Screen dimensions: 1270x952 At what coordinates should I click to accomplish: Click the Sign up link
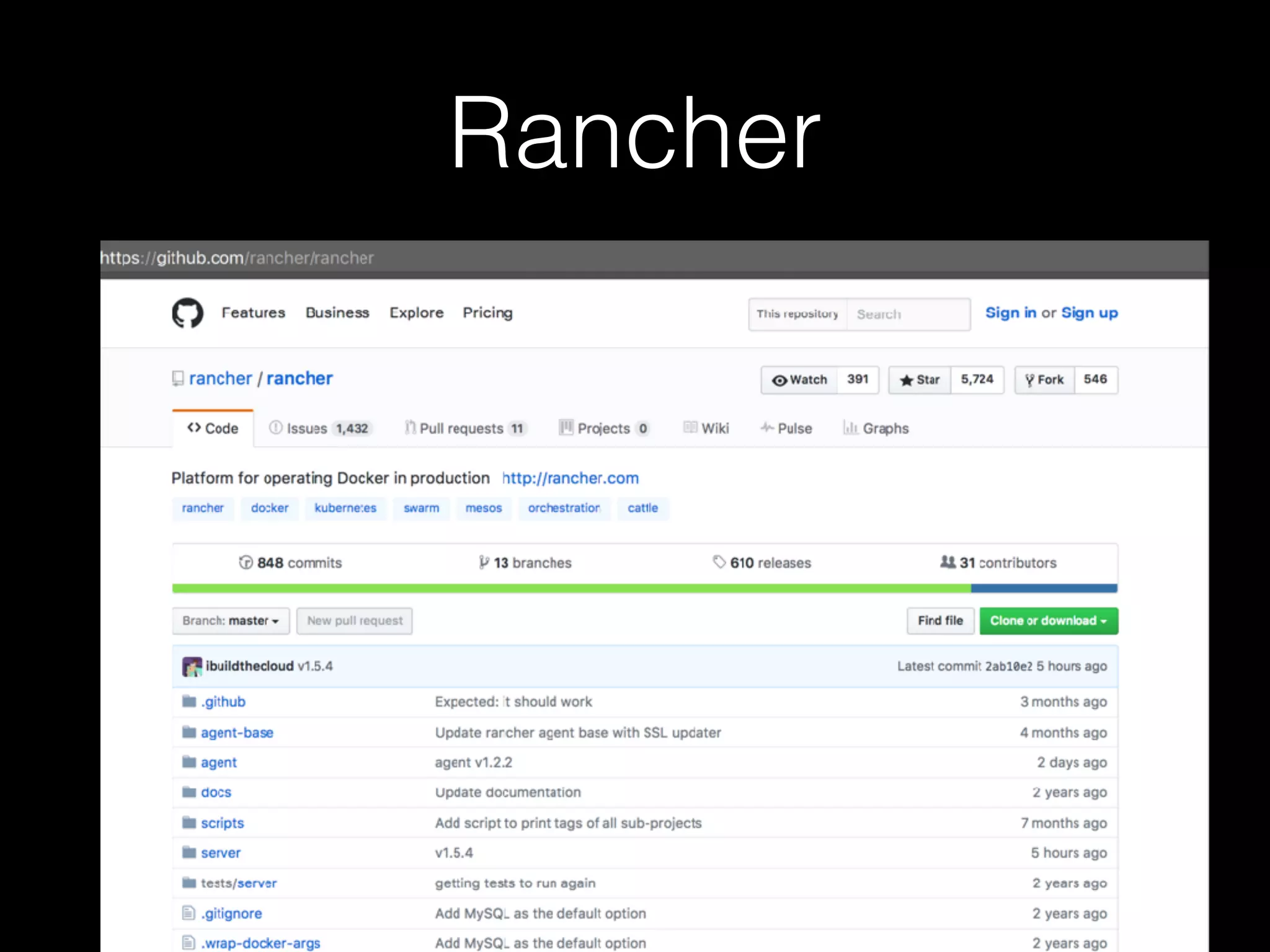[1090, 313]
